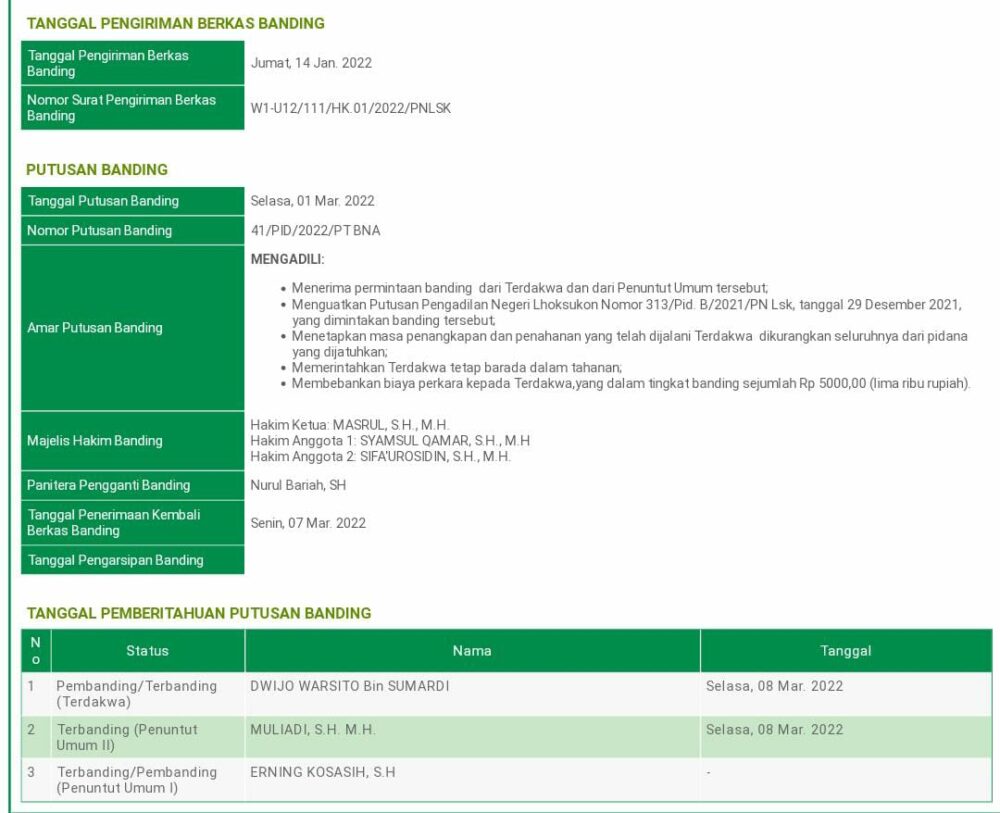Image resolution: width=1000 pixels, height=813 pixels.
Task: Click the 'PUTUSAN BANDING' section heading
Action: pyautogui.click(x=97, y=170)
